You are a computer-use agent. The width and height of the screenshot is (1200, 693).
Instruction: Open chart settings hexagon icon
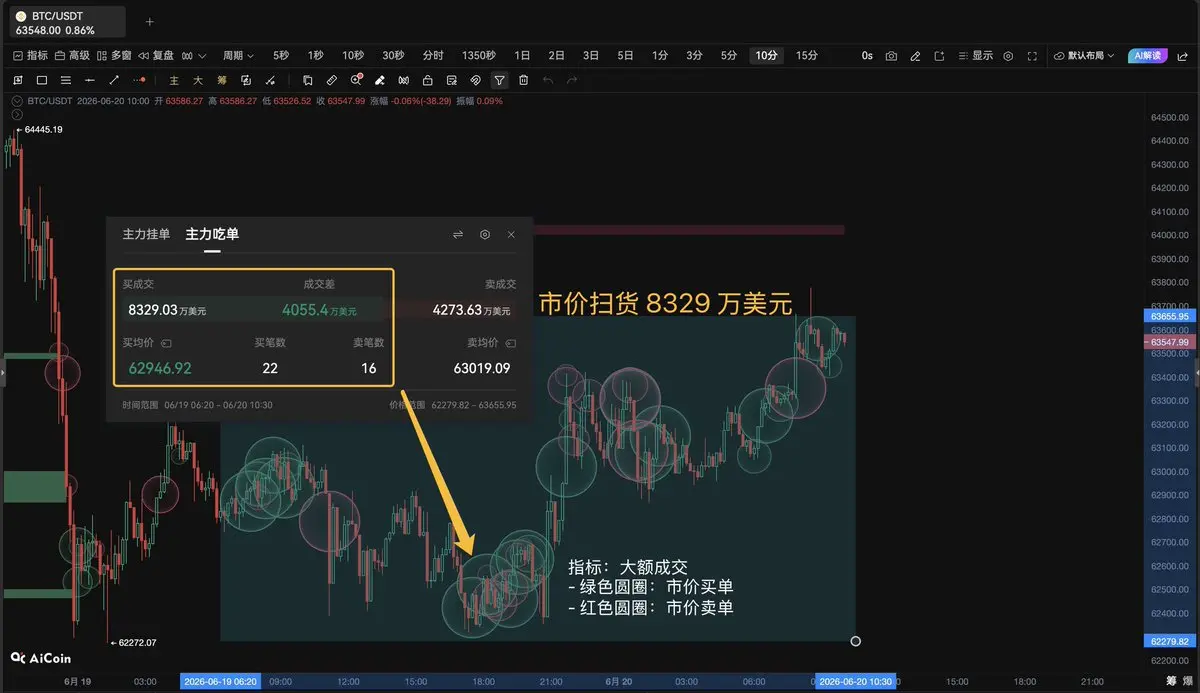click(1008, 56)
